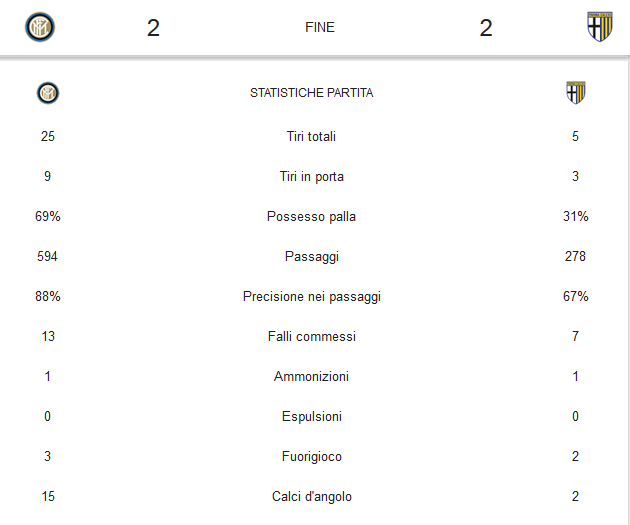Click the Inter crest in the score header

coord(40,27)
